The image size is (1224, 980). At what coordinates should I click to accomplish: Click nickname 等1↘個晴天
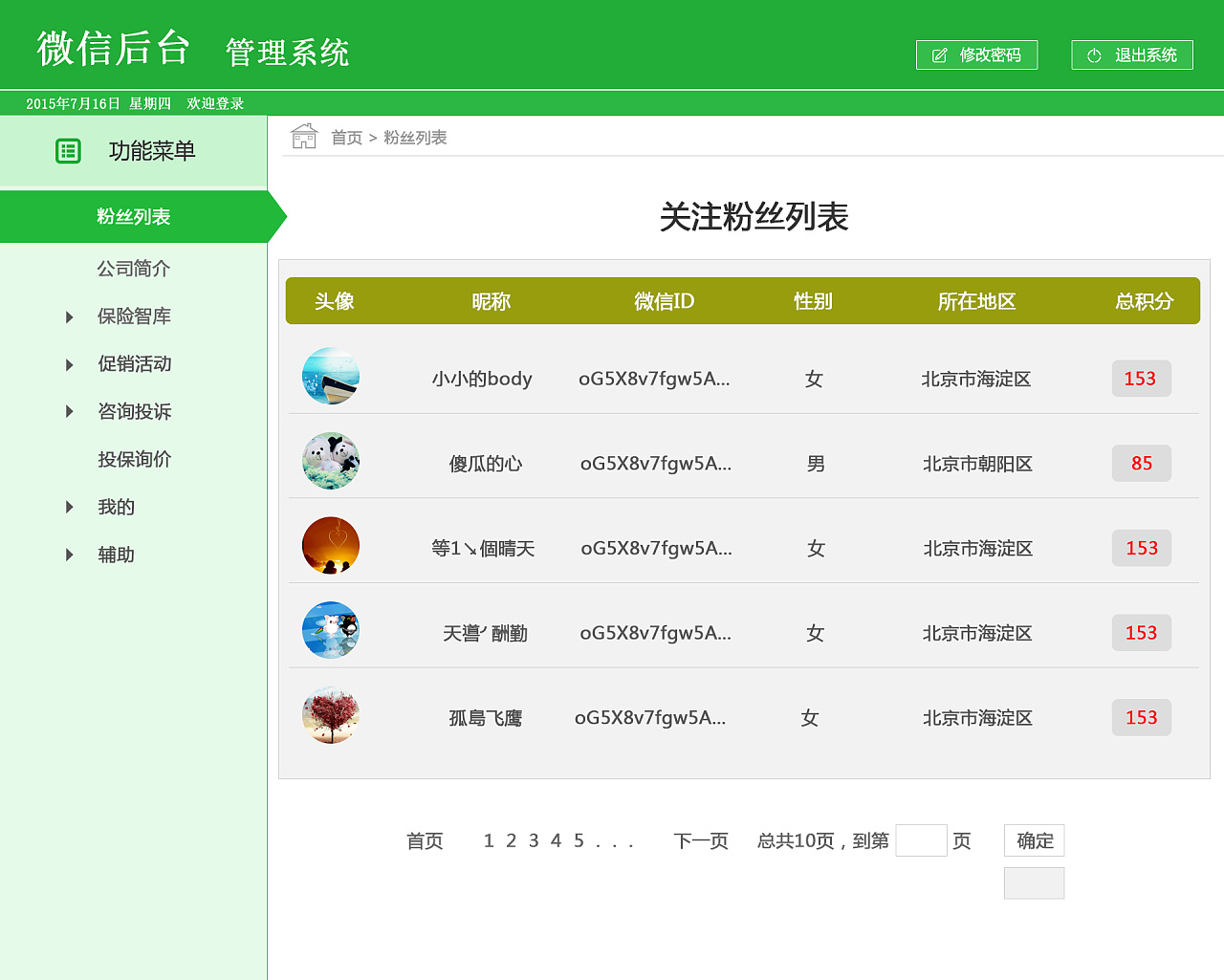483,549
